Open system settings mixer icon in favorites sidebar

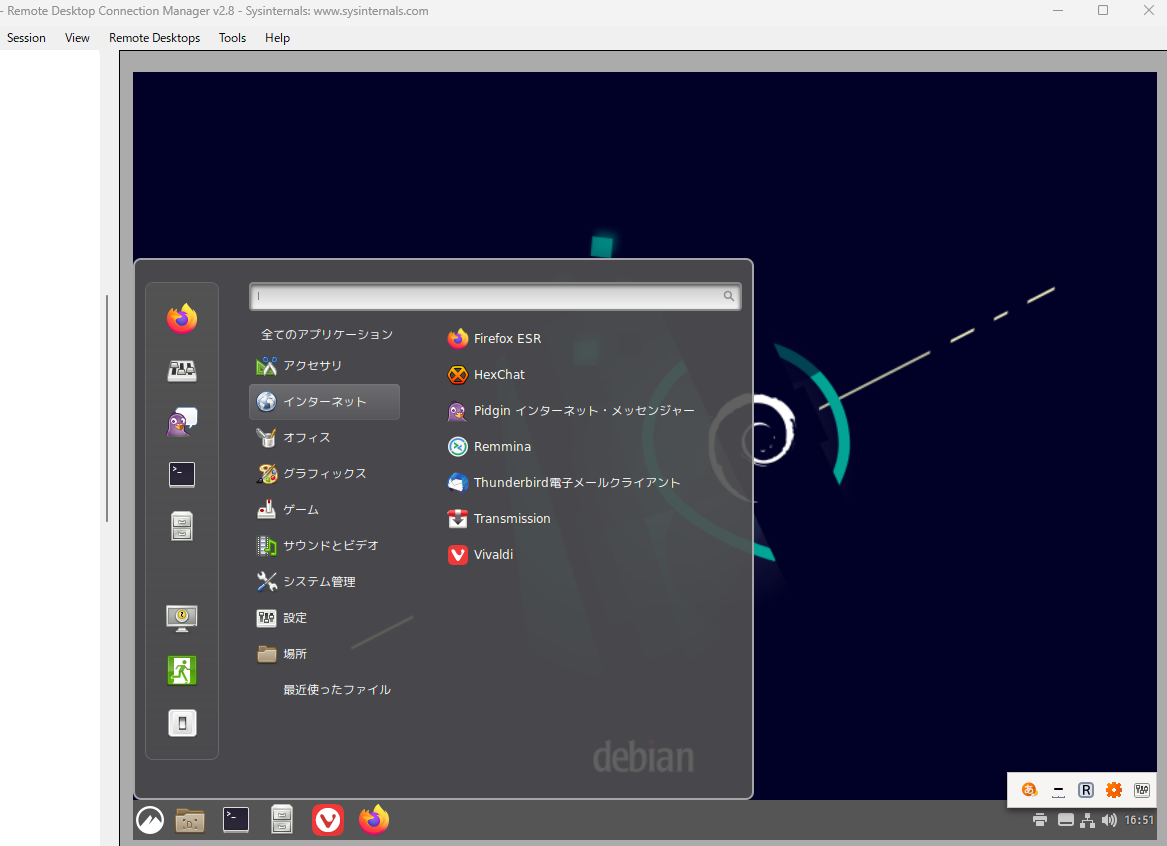tap(182, 371)
